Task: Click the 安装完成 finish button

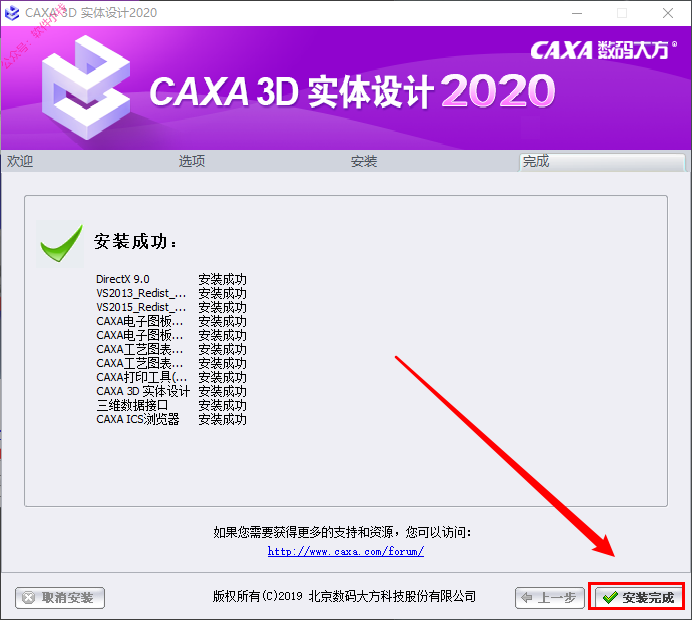Action: (637, 597)
